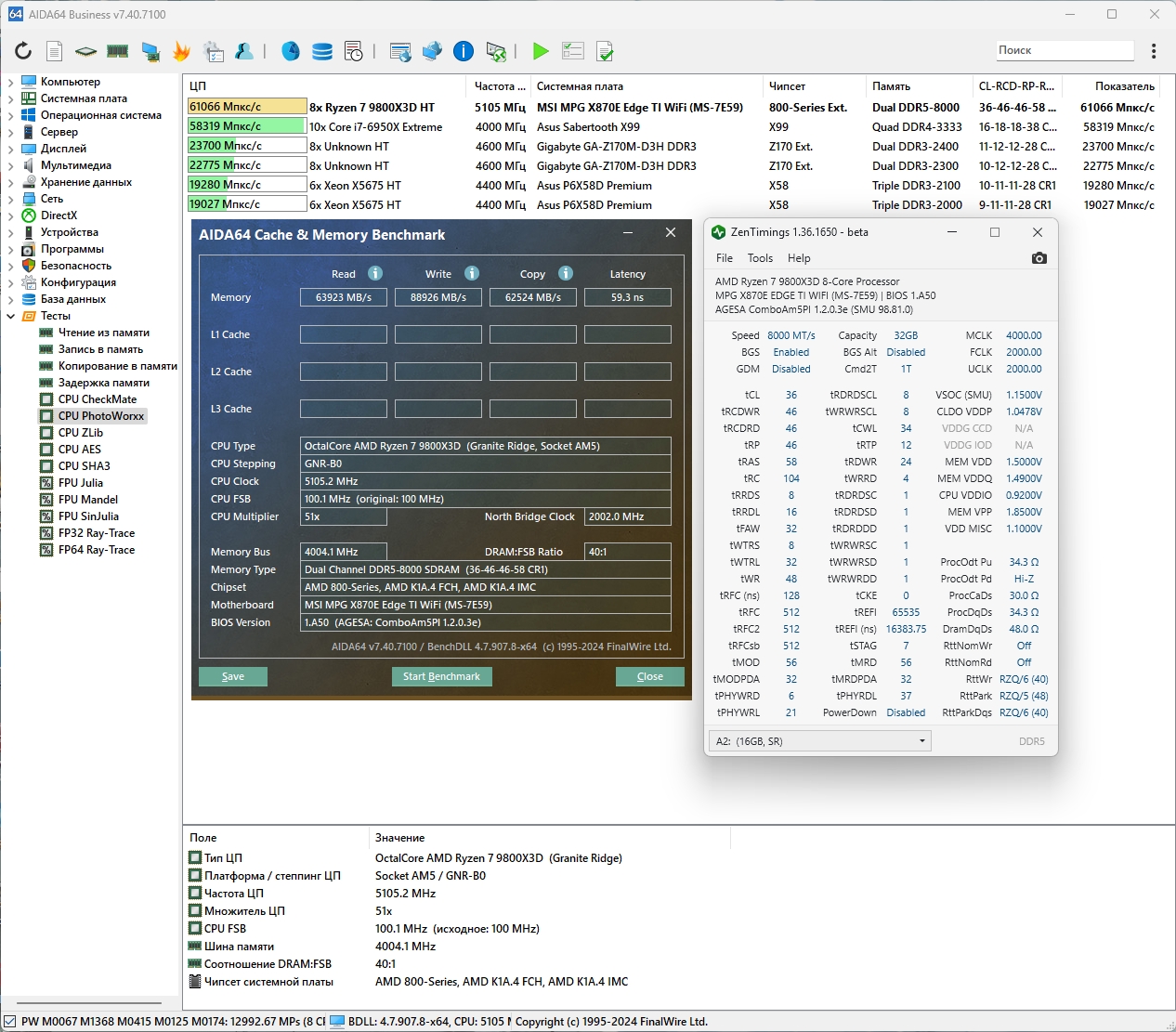This screenshot has width=1176, height=1032.
Task: Click the Save button in benchmark dialog
Action: [233, 676]
